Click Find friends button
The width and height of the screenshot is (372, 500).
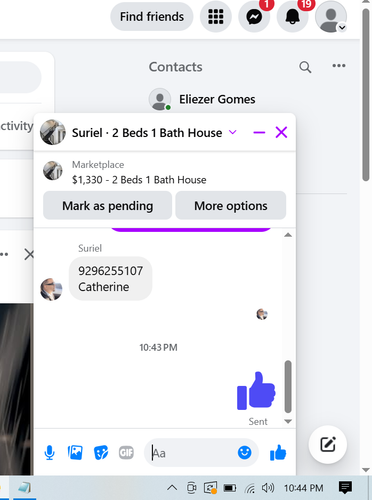[x=152, y=17]
